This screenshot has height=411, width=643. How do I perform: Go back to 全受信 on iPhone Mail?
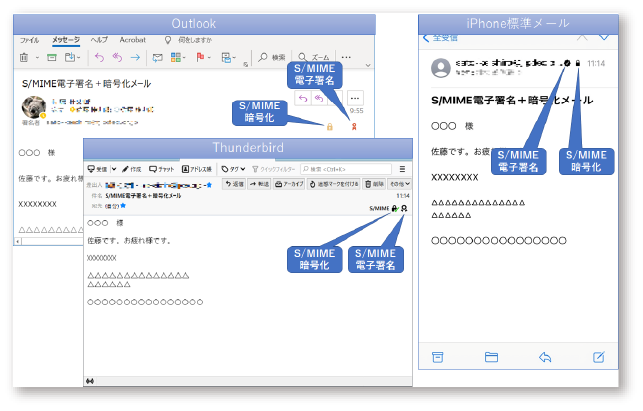point(440,38)
